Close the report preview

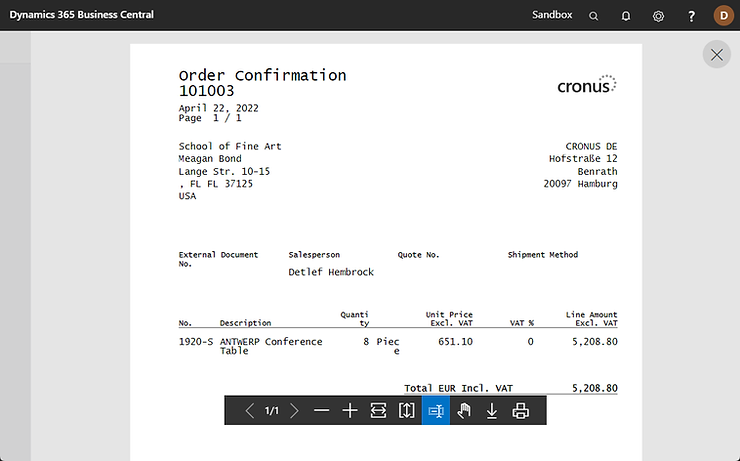pyautogui.click(x=716, y=55)
